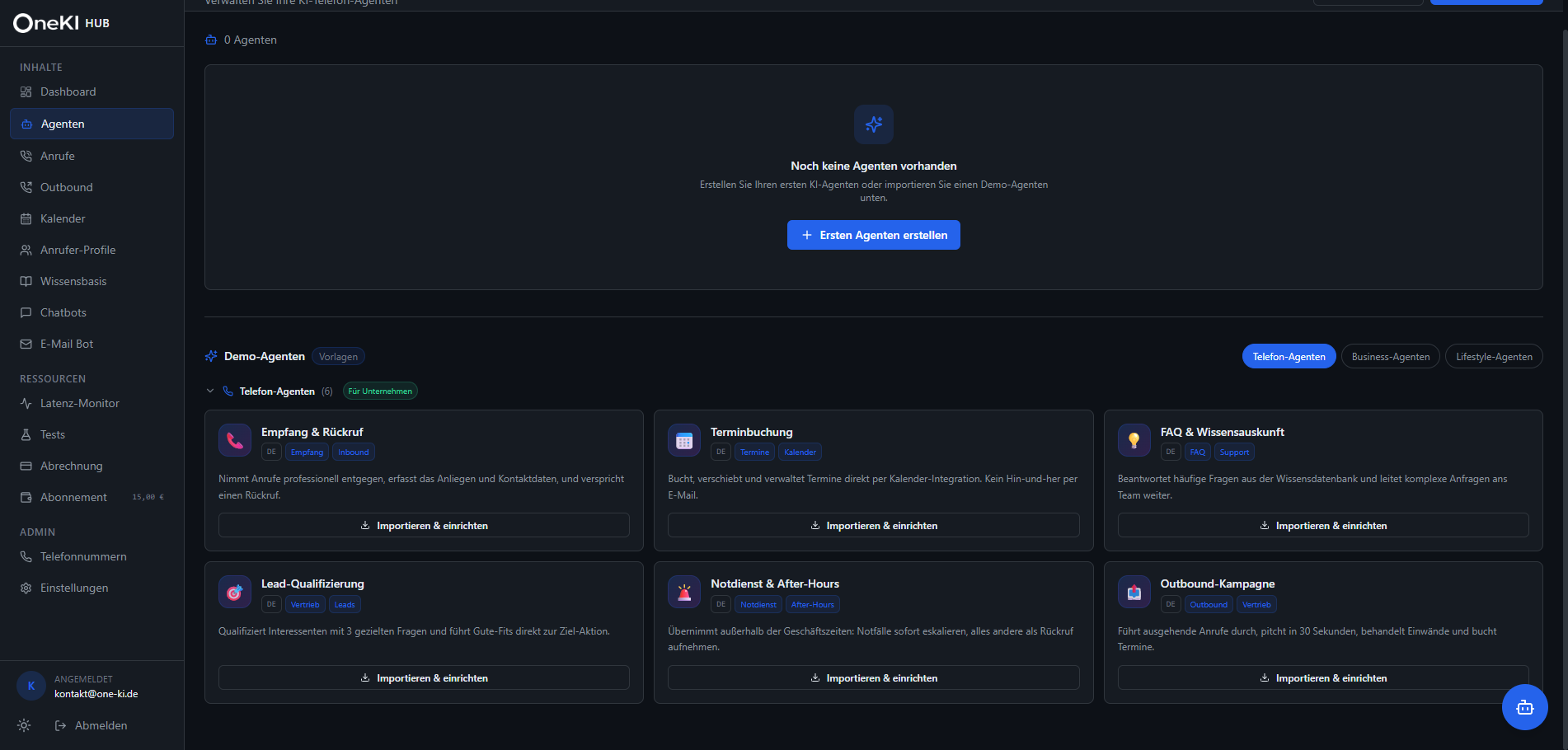Click the Notdienst siren icon
Screen dimensions: 1568x750
tap(684, 592)
